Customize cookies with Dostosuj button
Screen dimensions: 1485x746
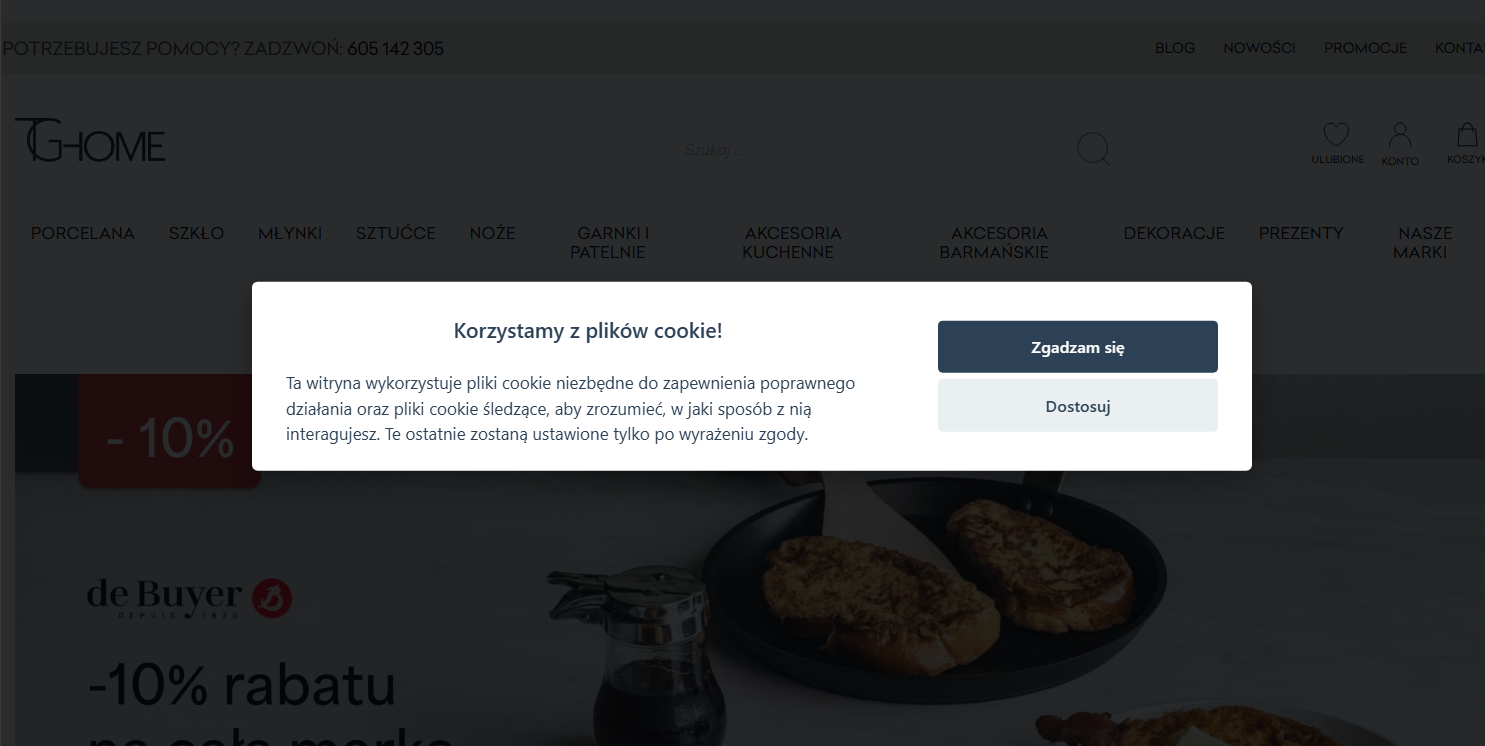pos(1078,406)
